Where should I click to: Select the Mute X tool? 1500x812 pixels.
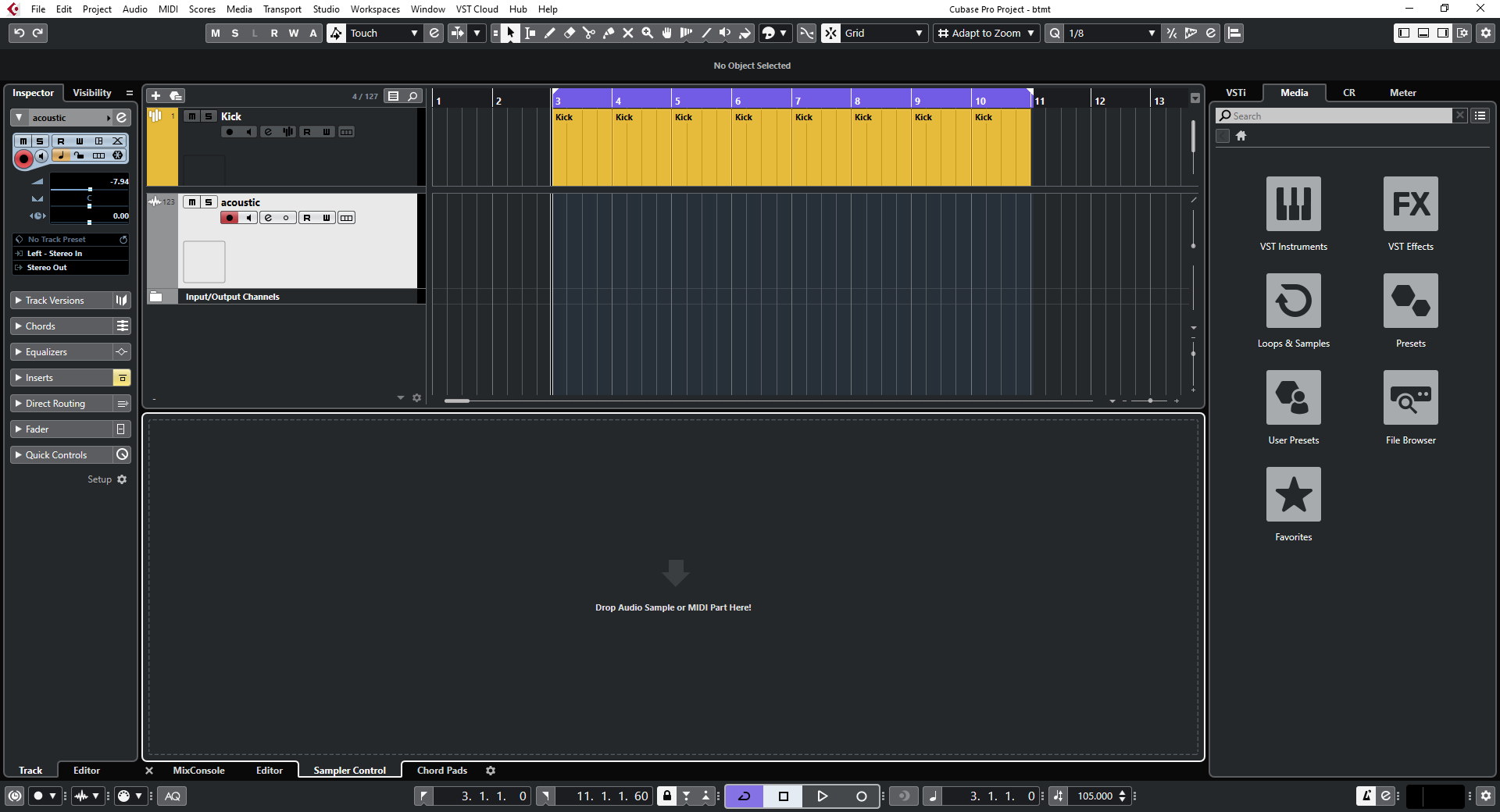[x=628, y=33]
